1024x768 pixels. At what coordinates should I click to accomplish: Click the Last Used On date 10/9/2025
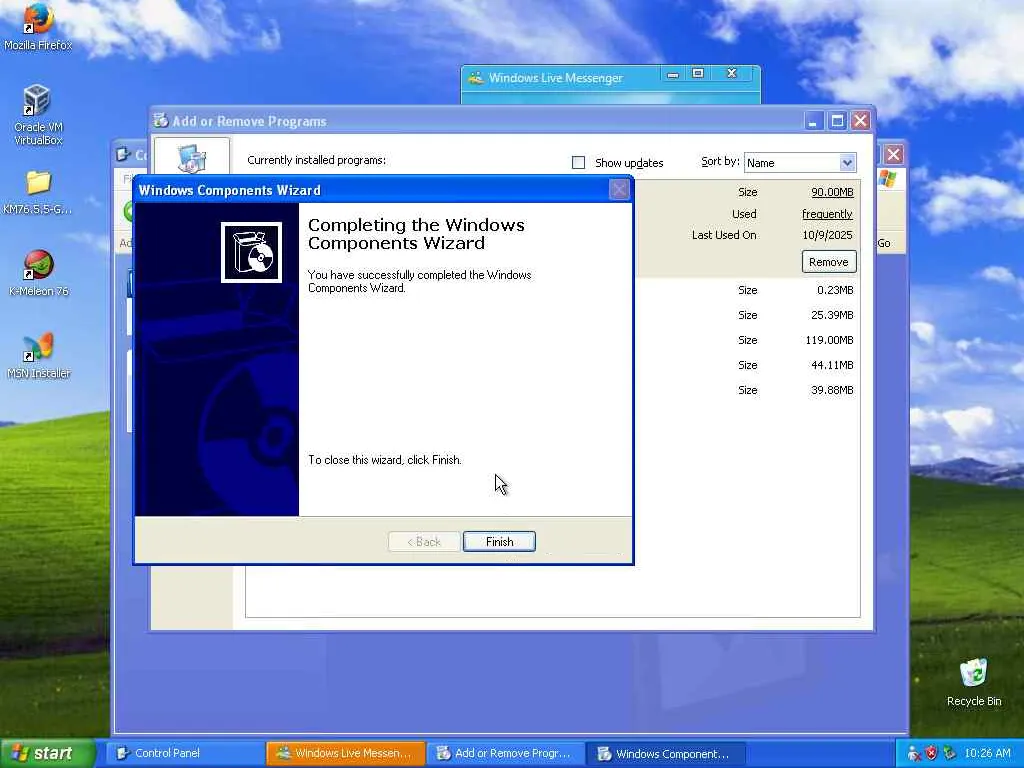click(827, 235)
